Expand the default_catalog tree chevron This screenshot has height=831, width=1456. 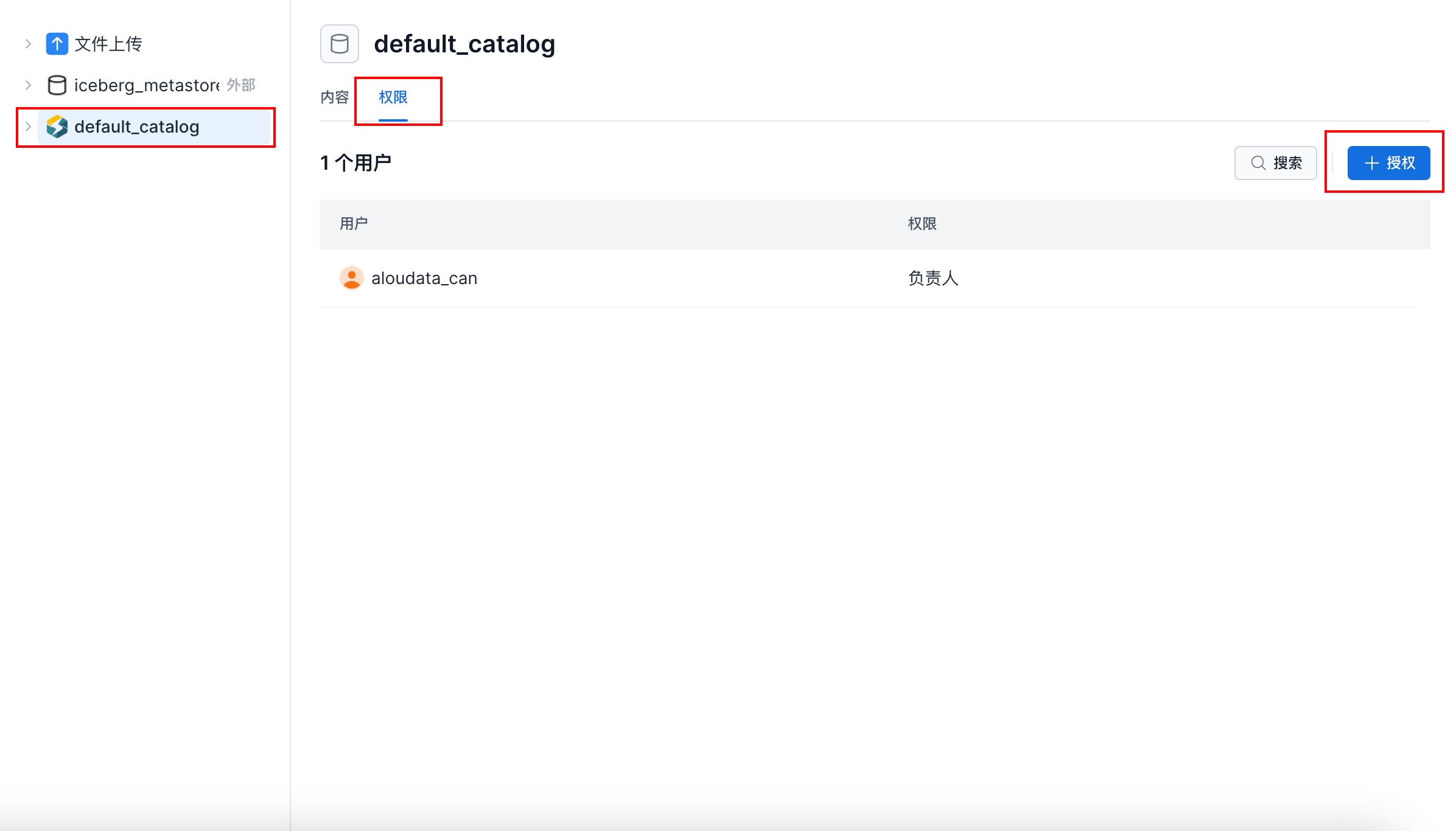coord(28,127)
